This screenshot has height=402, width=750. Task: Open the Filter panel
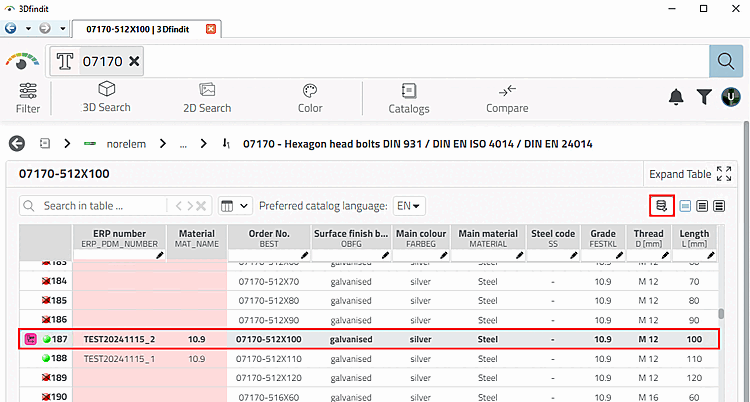(x=28, y=98)
